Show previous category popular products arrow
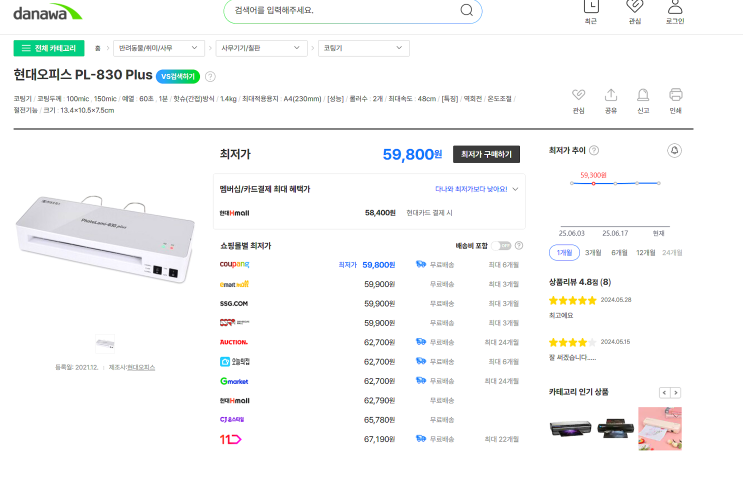Viewport: 743px width, 479px height. (664, 393)
